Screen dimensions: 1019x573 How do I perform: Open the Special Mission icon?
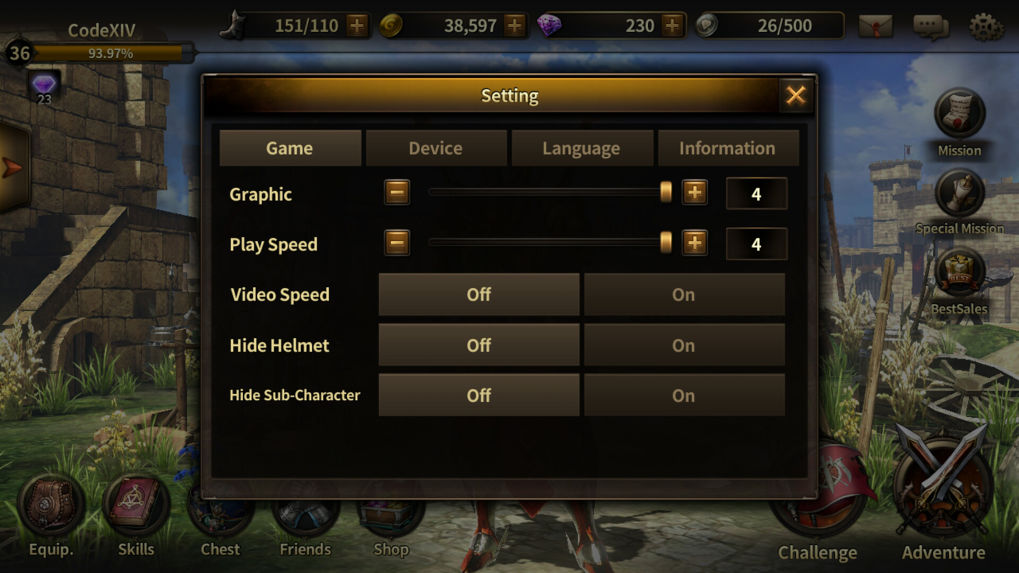[959, 193]
